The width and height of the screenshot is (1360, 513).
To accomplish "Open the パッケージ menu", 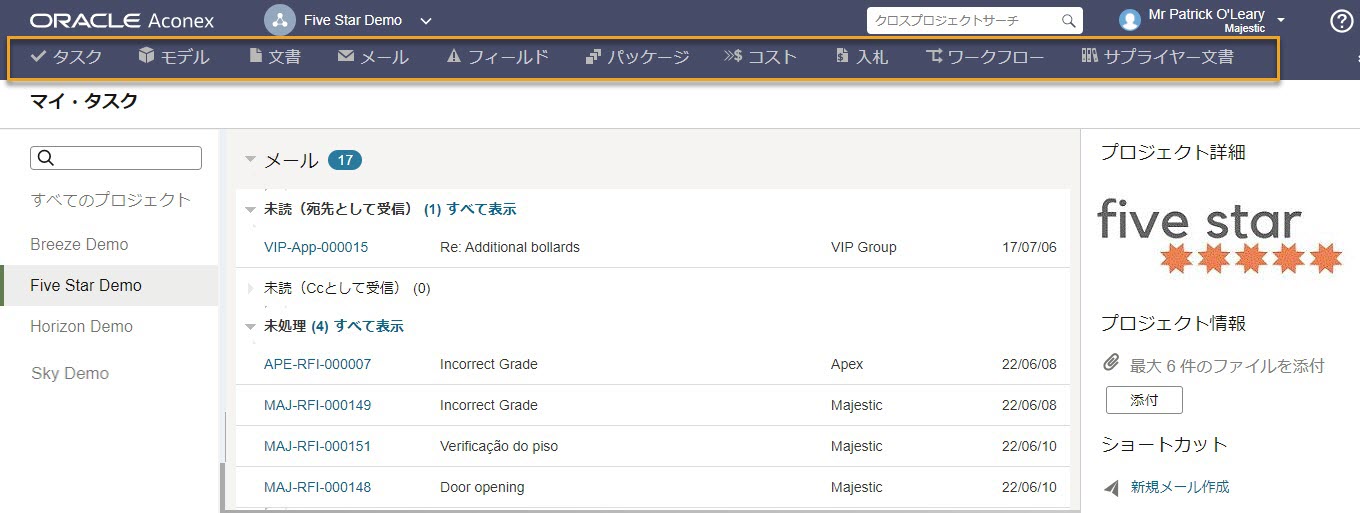I will coord(637,57).
